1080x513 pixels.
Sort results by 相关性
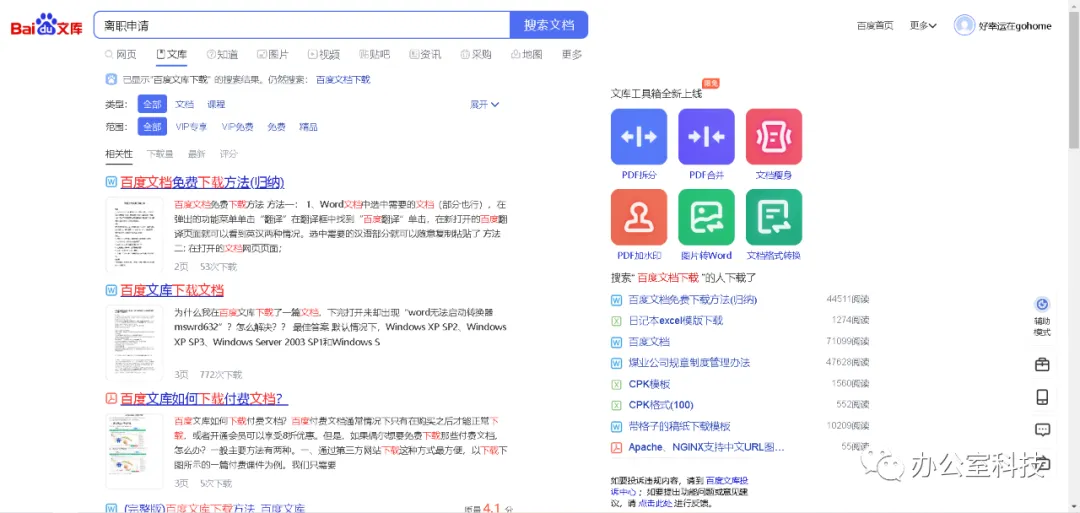pos(118,154)
